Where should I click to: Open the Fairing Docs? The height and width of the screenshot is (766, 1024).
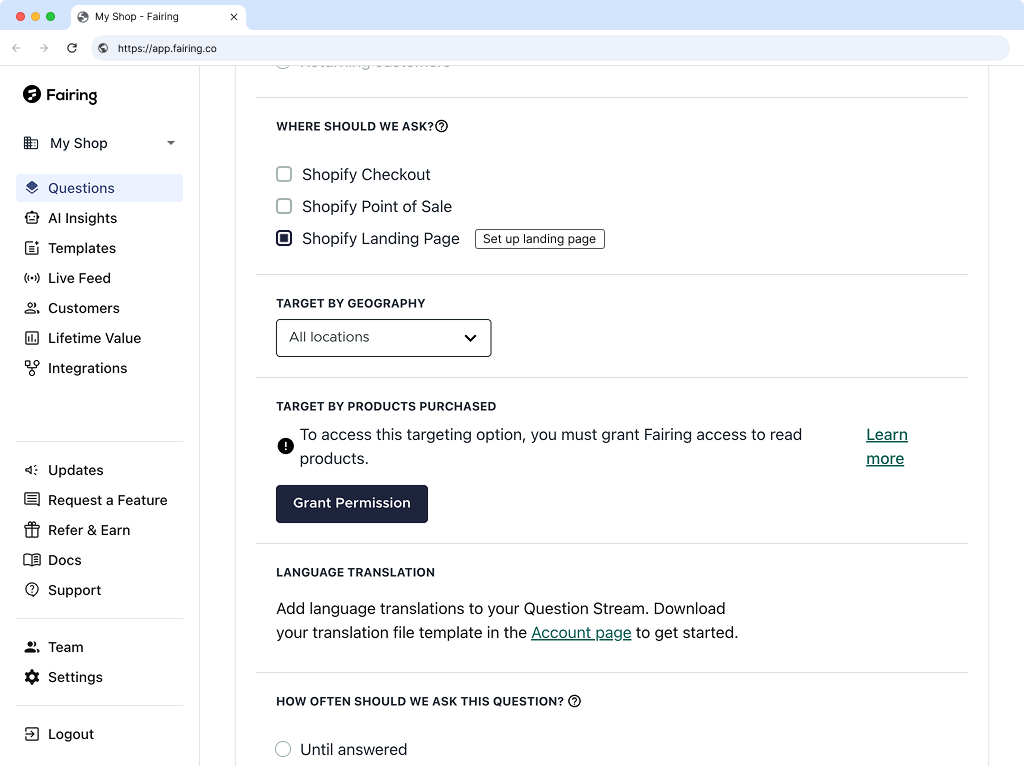(x=66, y=560)
